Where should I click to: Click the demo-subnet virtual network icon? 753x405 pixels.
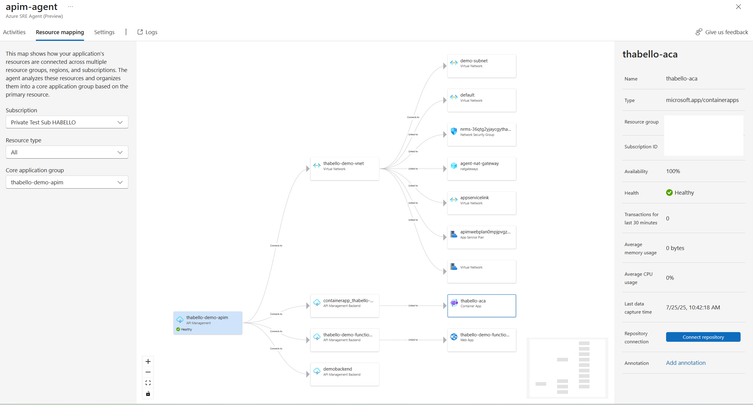pyautogui.click(x=454, y=62)
